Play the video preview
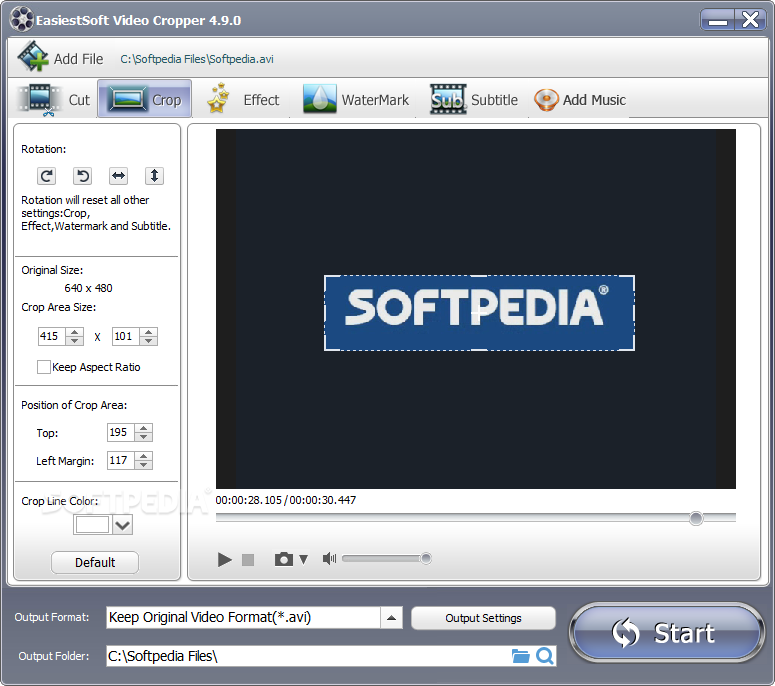775x686 pixels. (x=224, y=559)
